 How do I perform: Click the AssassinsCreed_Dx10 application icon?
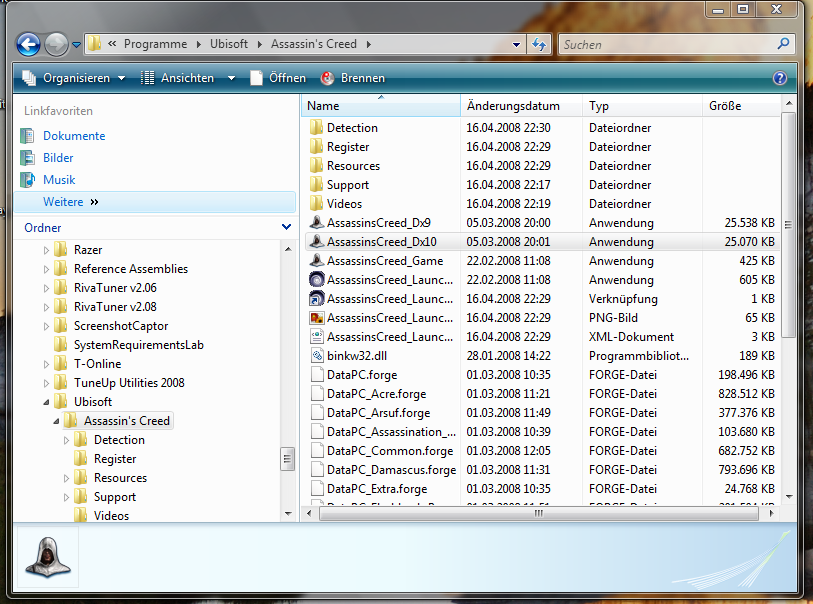tap(316, 242)
